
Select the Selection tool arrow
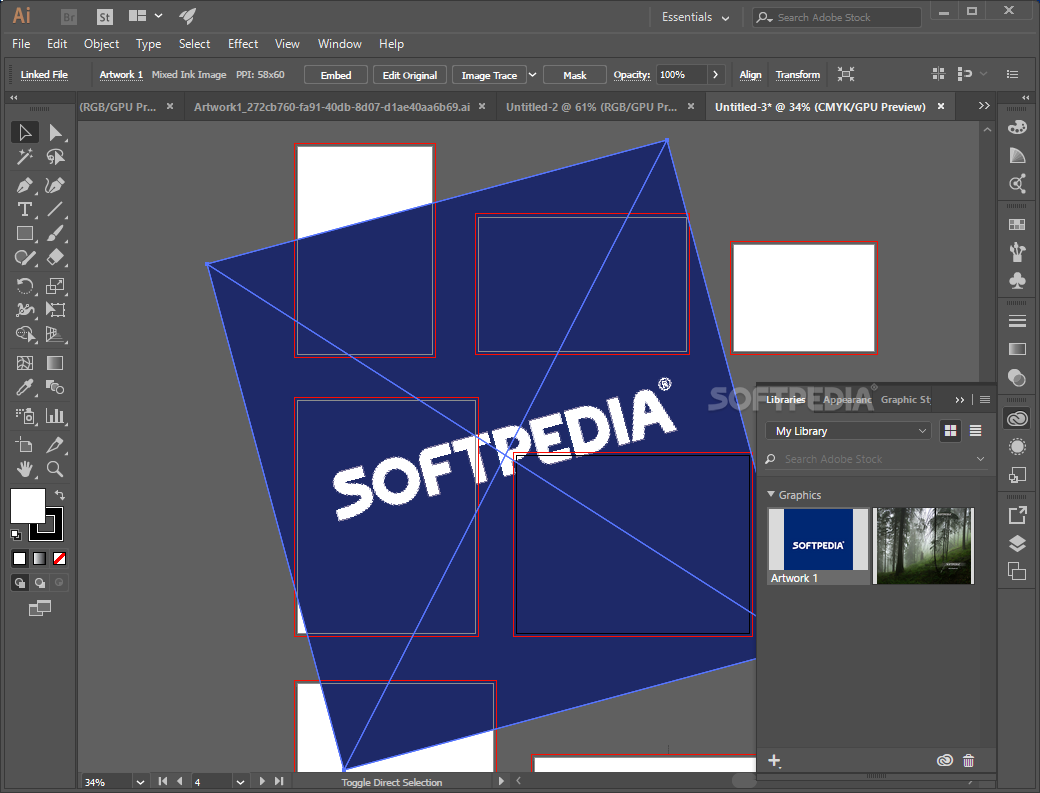[25, 133]
